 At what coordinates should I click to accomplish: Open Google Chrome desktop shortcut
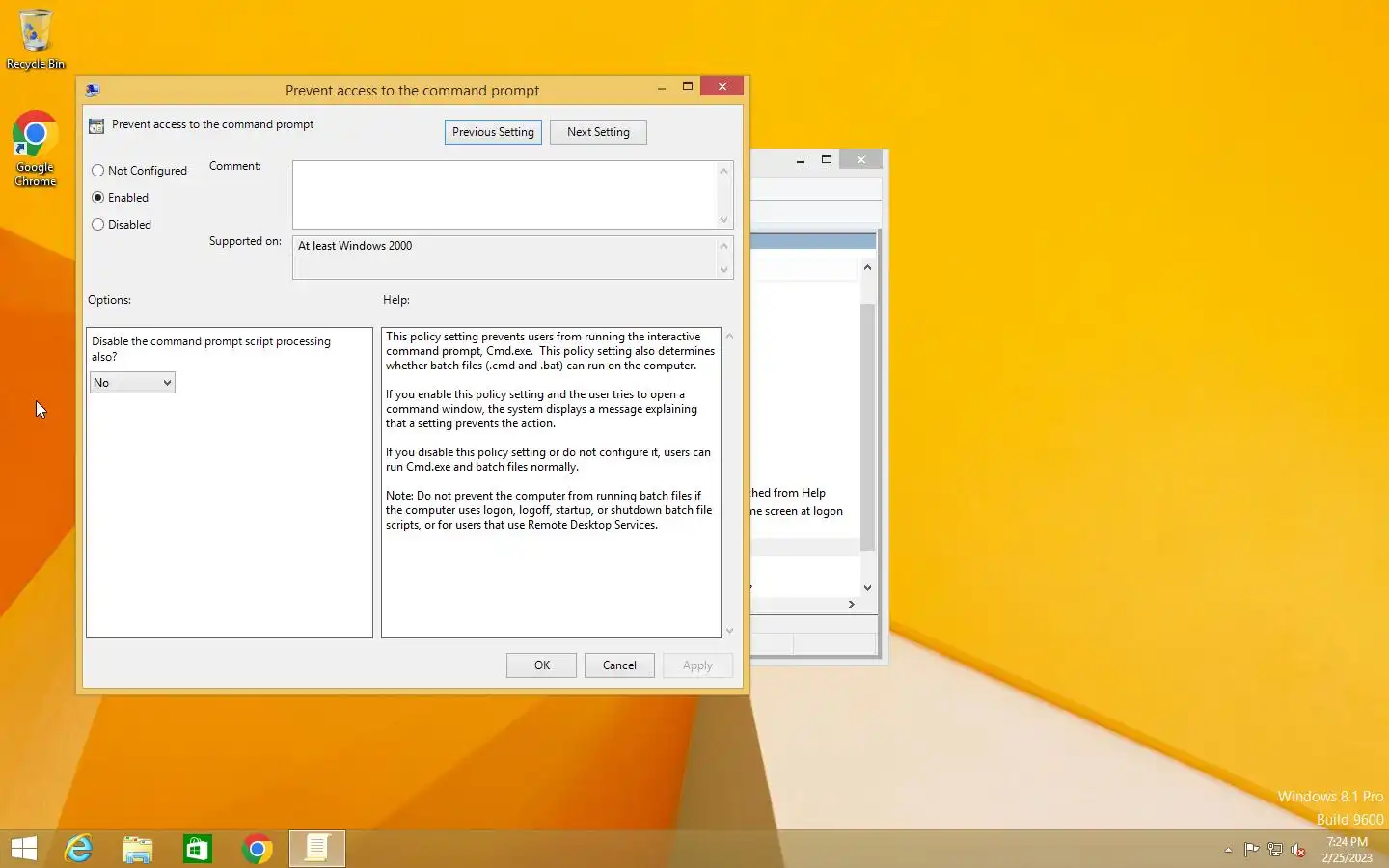(36, 149)
